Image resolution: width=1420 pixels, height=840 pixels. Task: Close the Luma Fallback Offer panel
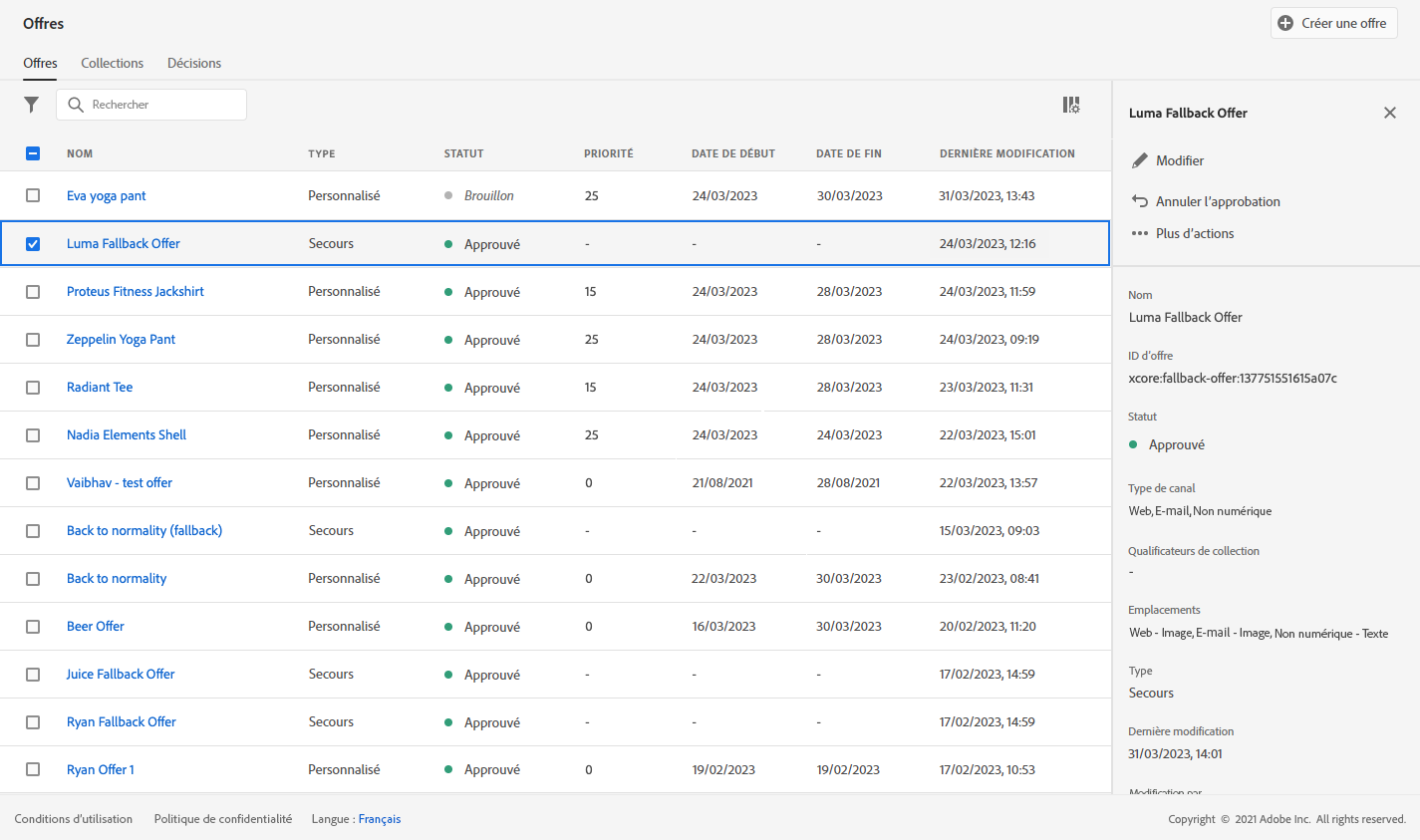1389,113
